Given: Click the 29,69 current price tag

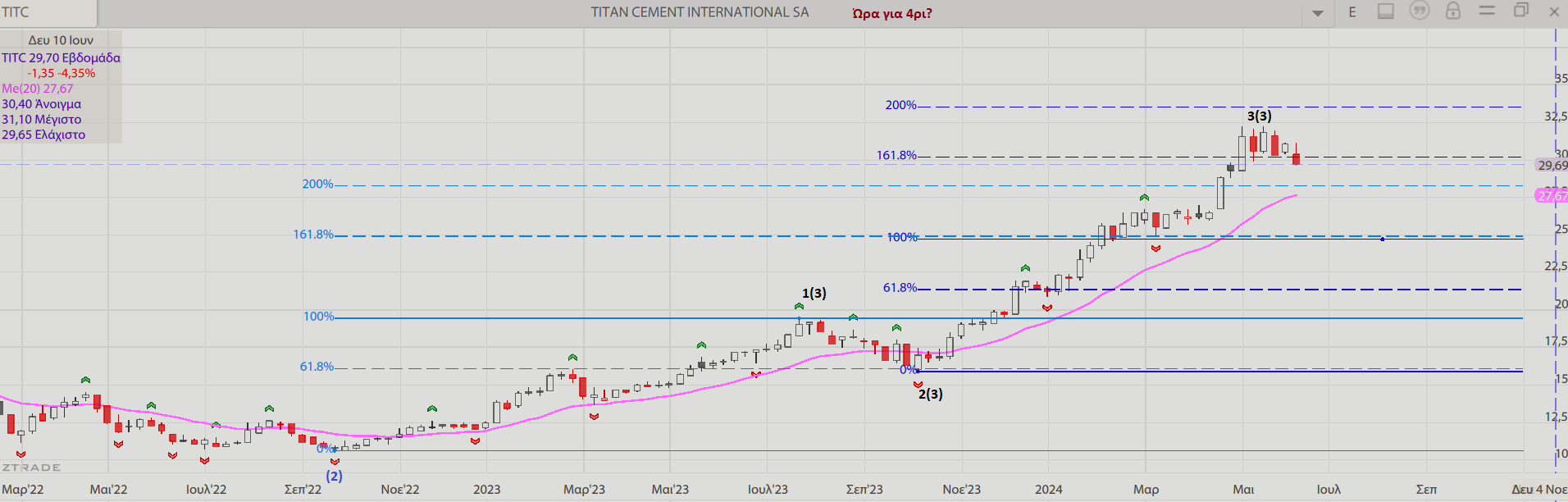Looking at the screenshot, I should 1552,166.
